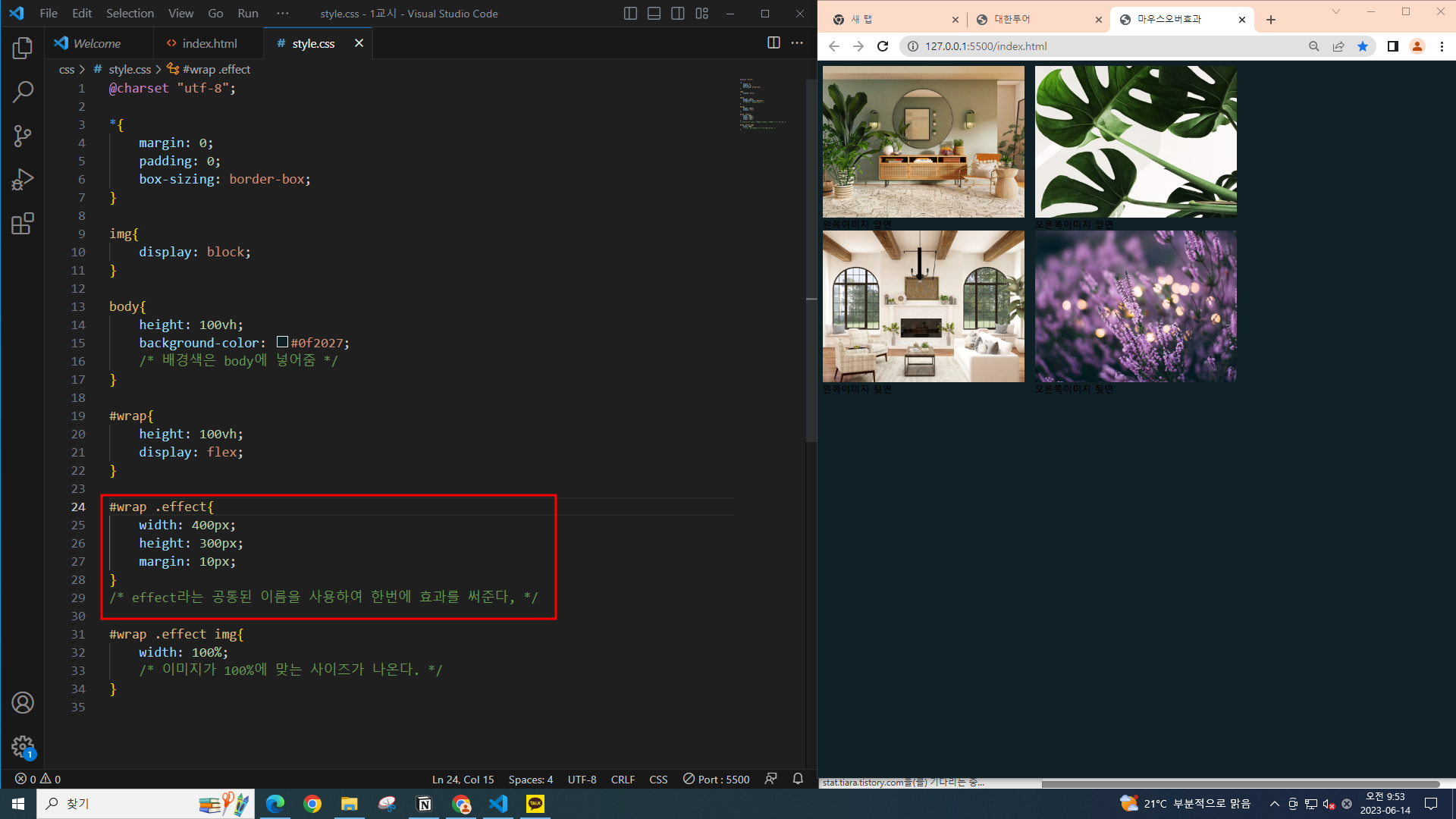Open the Extensions view
1456x819 pixels.
23,224
